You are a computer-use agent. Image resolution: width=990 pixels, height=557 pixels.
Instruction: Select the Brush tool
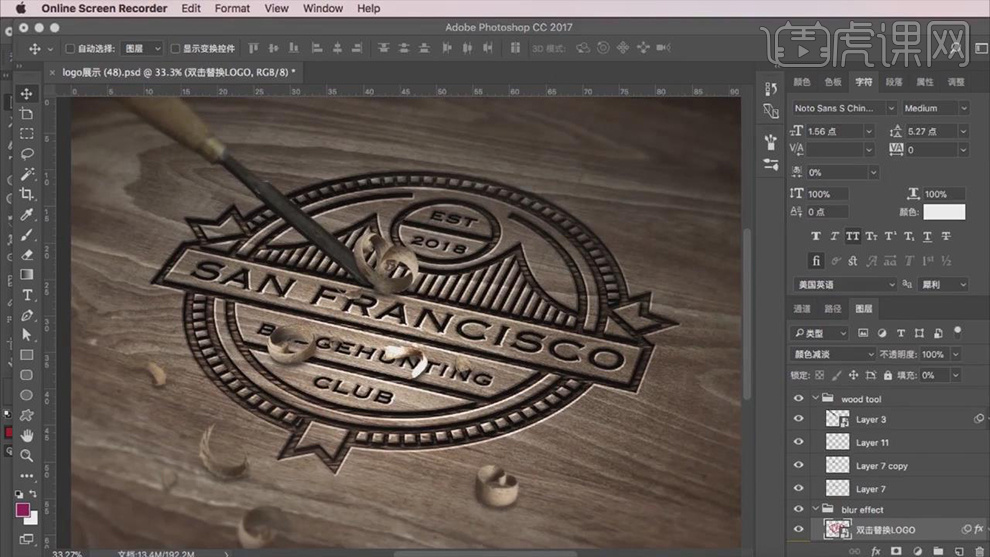[27, 235]
